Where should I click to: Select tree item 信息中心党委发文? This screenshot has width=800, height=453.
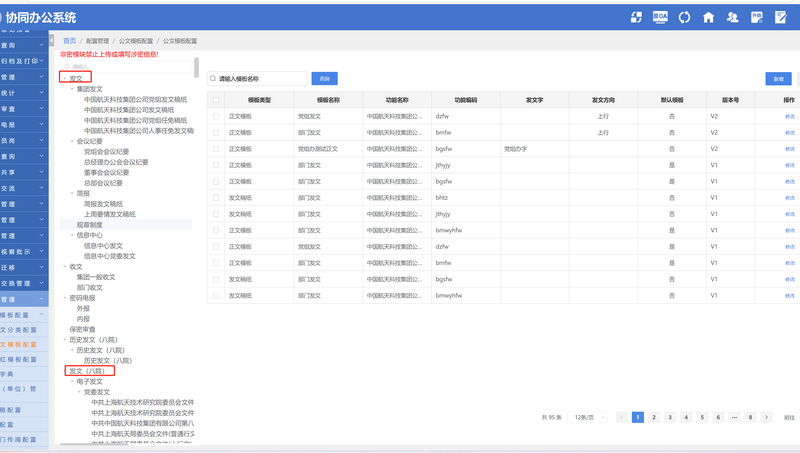coord(110,256)
